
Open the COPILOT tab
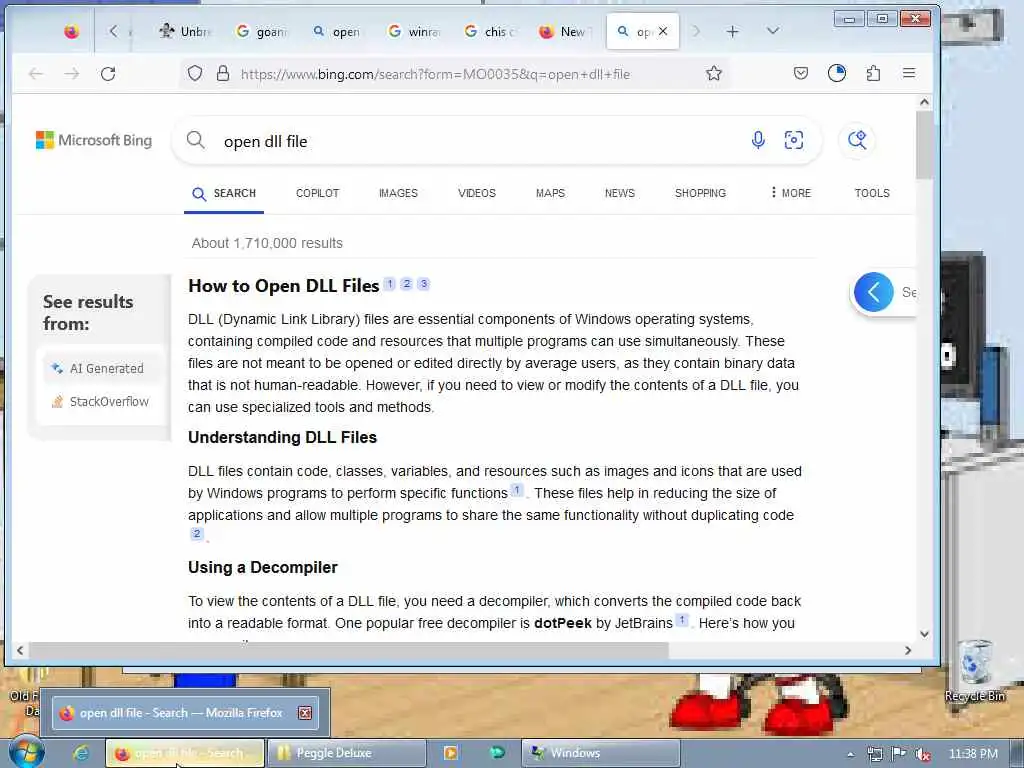pyautogui.click(x=317, y=193)
